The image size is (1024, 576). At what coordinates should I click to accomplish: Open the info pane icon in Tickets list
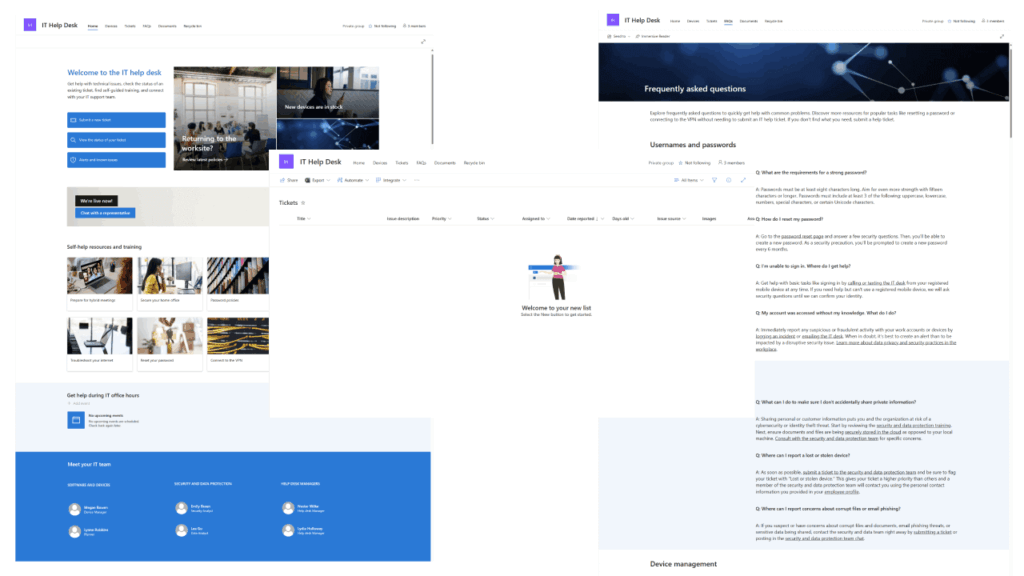729,180
